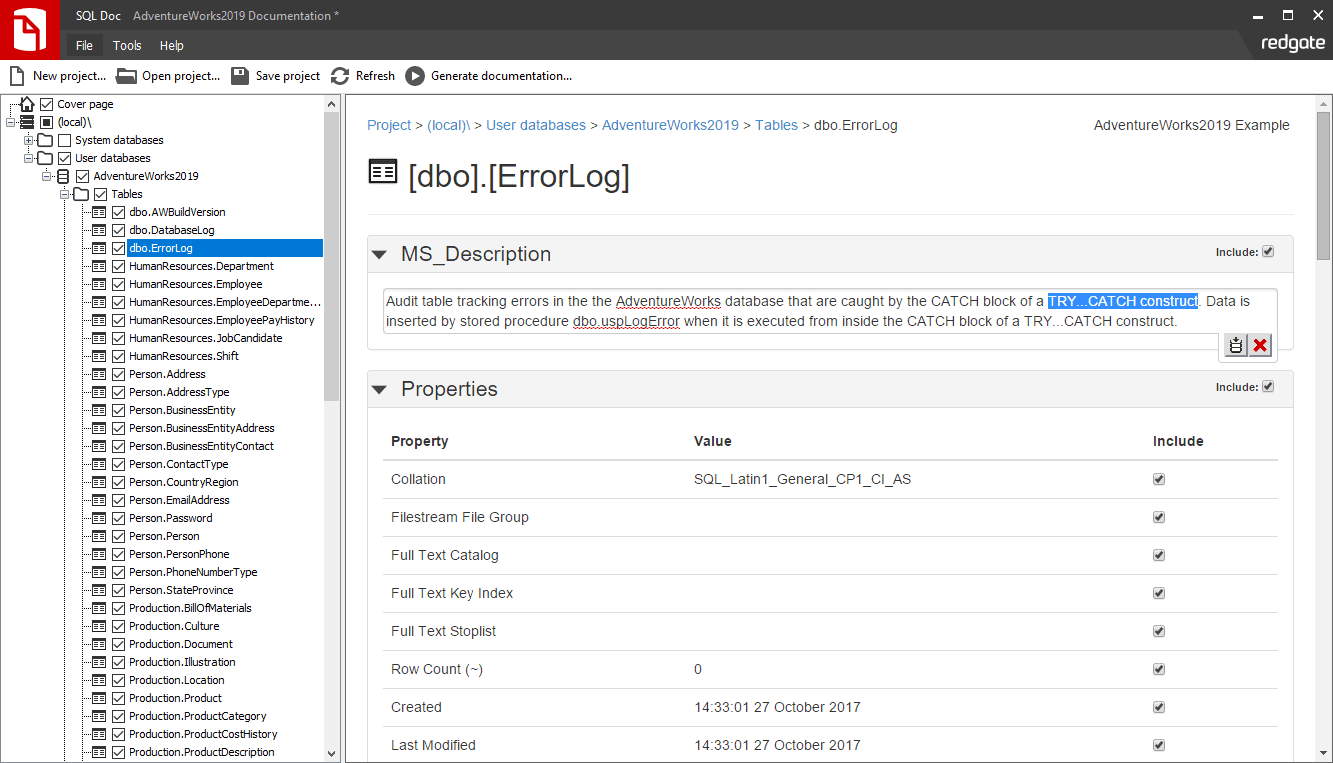Follow the dbo.uspLogError link in the description
1333x763 pixels.
[626, 322]
